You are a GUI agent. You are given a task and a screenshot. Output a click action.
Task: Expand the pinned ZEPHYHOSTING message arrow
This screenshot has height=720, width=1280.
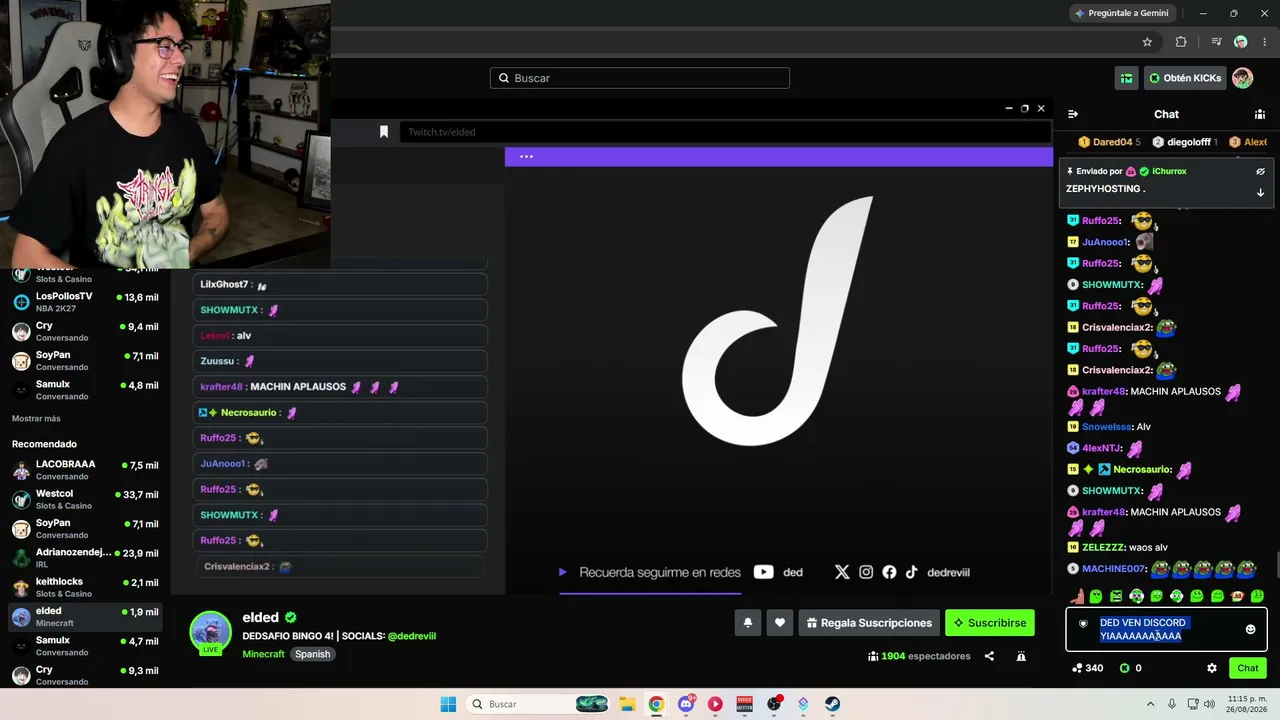click(x=1260, y=192)
